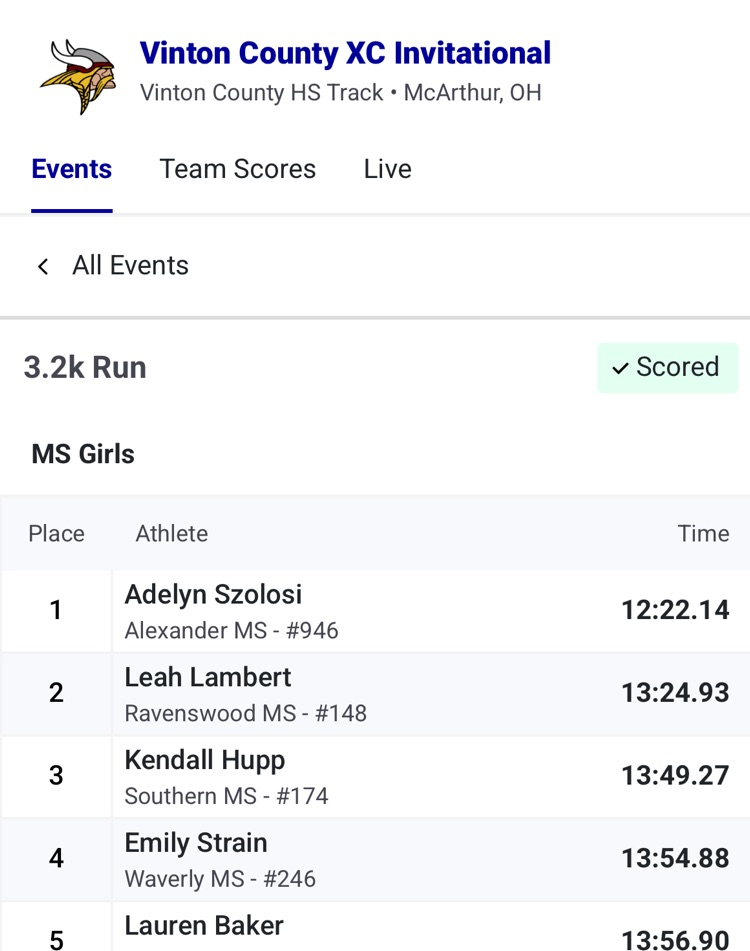Click the Time column header
The width and height of the screenshot is (750, 951).
pyautogui.click(x=703, y=534)
